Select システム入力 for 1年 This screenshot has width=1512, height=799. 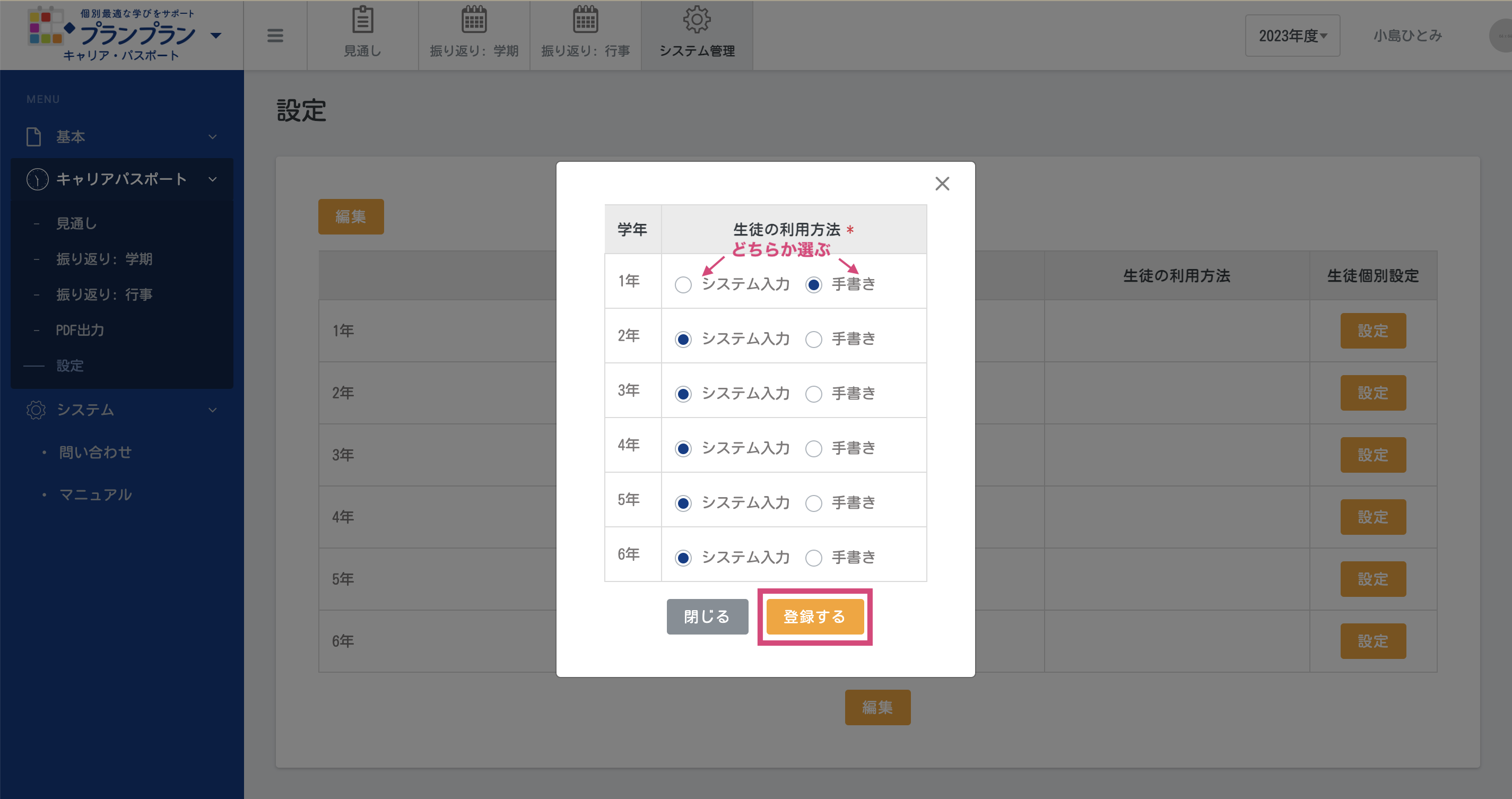683,285
